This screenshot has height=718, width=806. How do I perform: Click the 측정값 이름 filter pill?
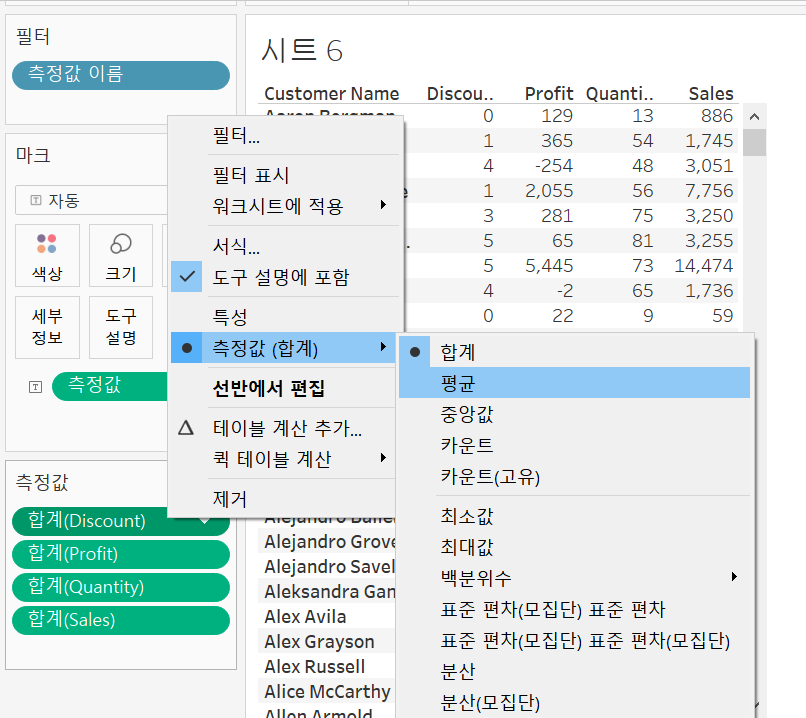coord(121,75)
